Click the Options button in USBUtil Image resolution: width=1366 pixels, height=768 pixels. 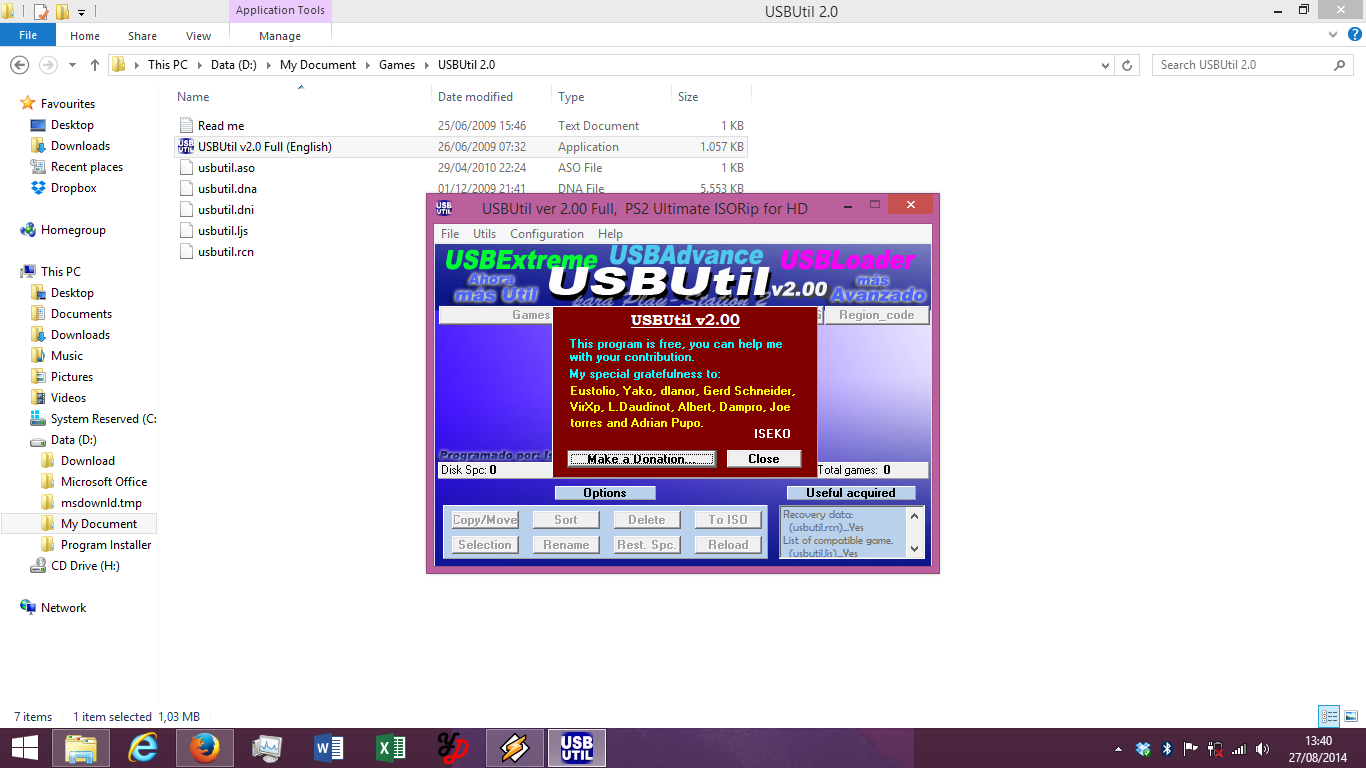[605, 493]
